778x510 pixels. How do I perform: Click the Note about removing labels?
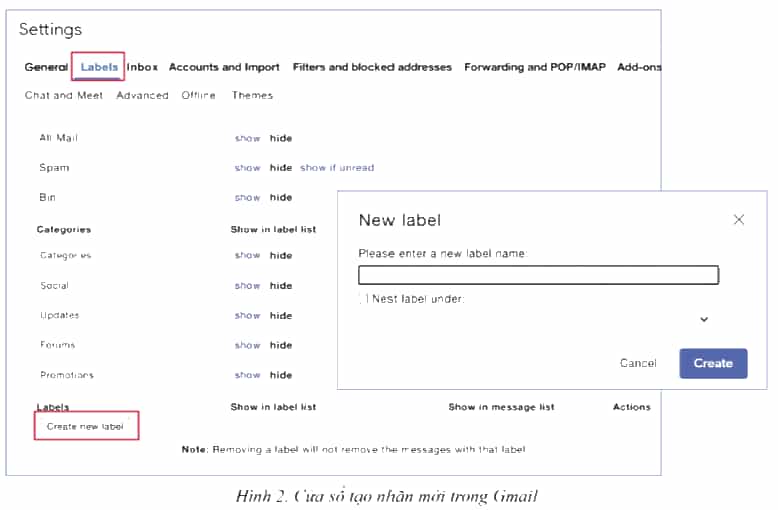point(353,449)
